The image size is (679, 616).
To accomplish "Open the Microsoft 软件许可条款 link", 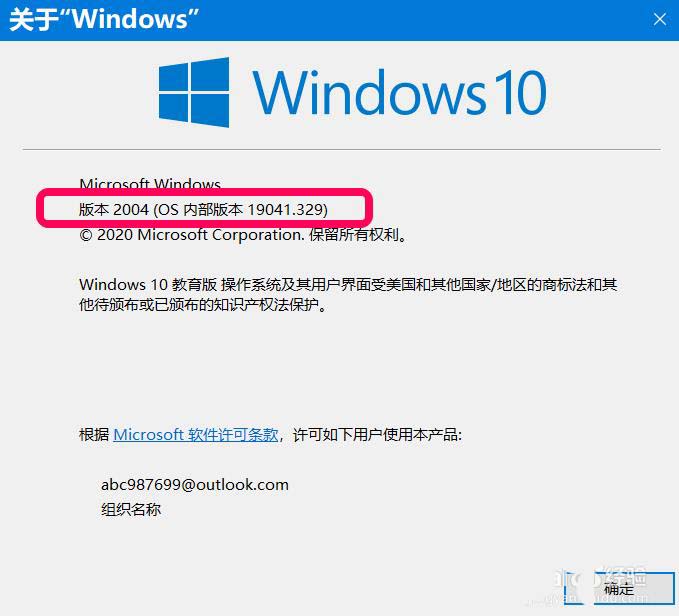I will 196,435.
